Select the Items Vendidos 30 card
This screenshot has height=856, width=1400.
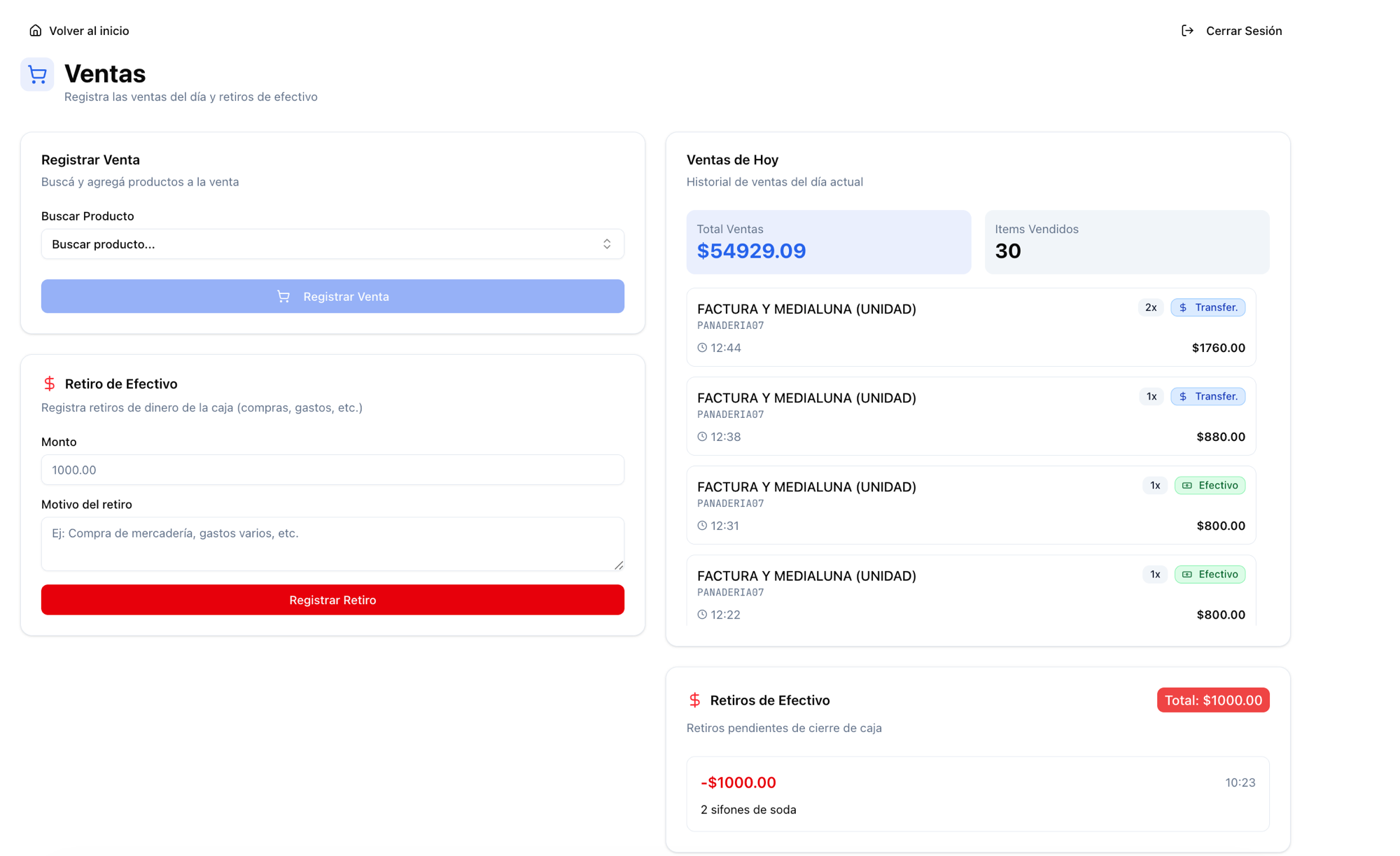pyautogui.click(x=1127, y=242)
